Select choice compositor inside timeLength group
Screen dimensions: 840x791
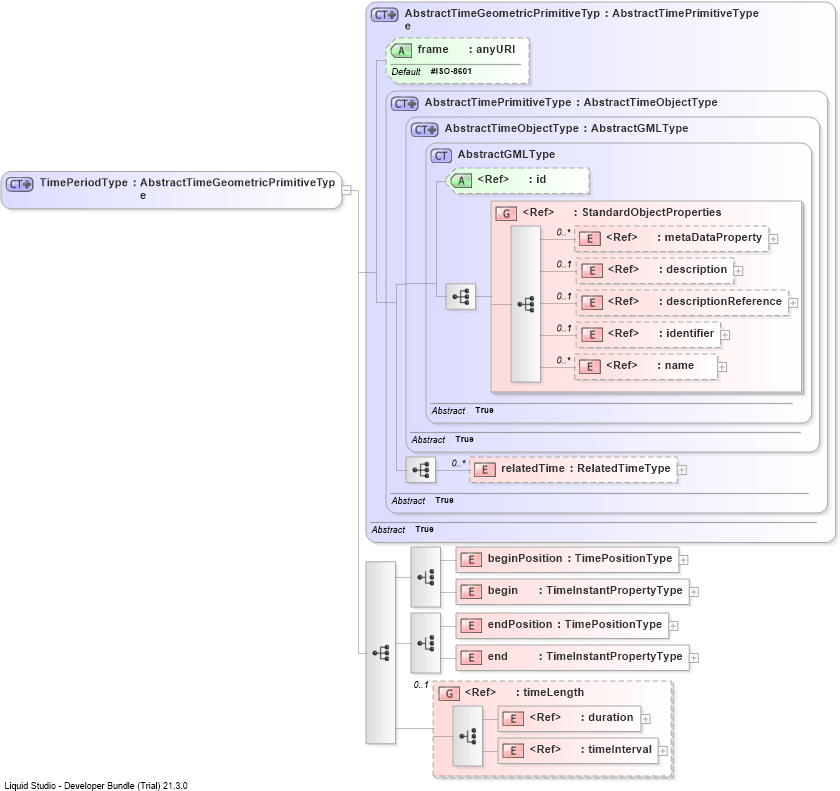pyautogui.click(x=468, y=736)
